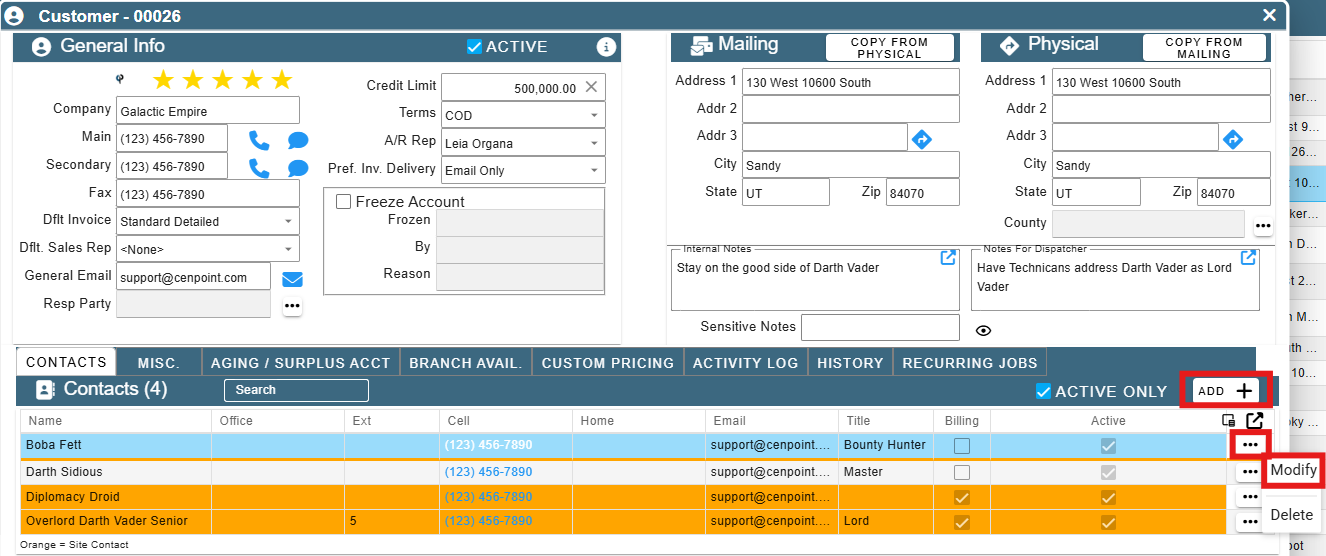Switch to the CUSTOM PRICING tab

coord(608,363)
